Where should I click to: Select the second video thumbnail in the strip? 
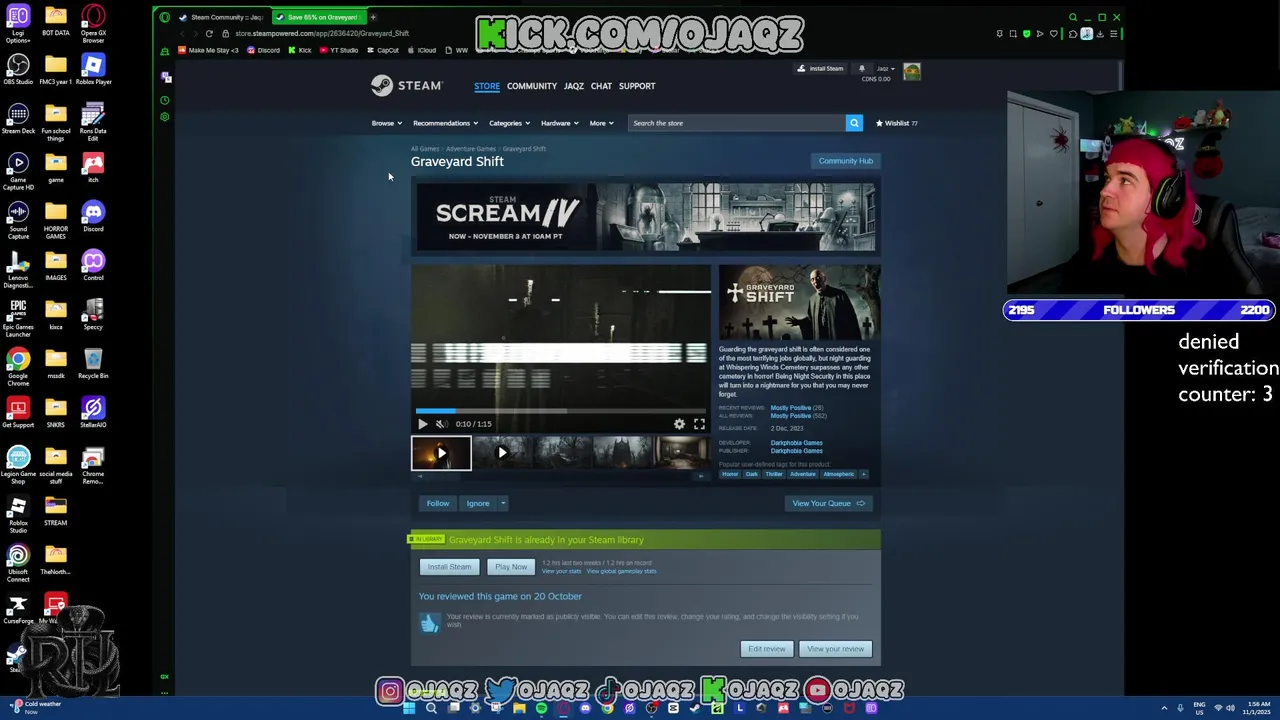502,453
